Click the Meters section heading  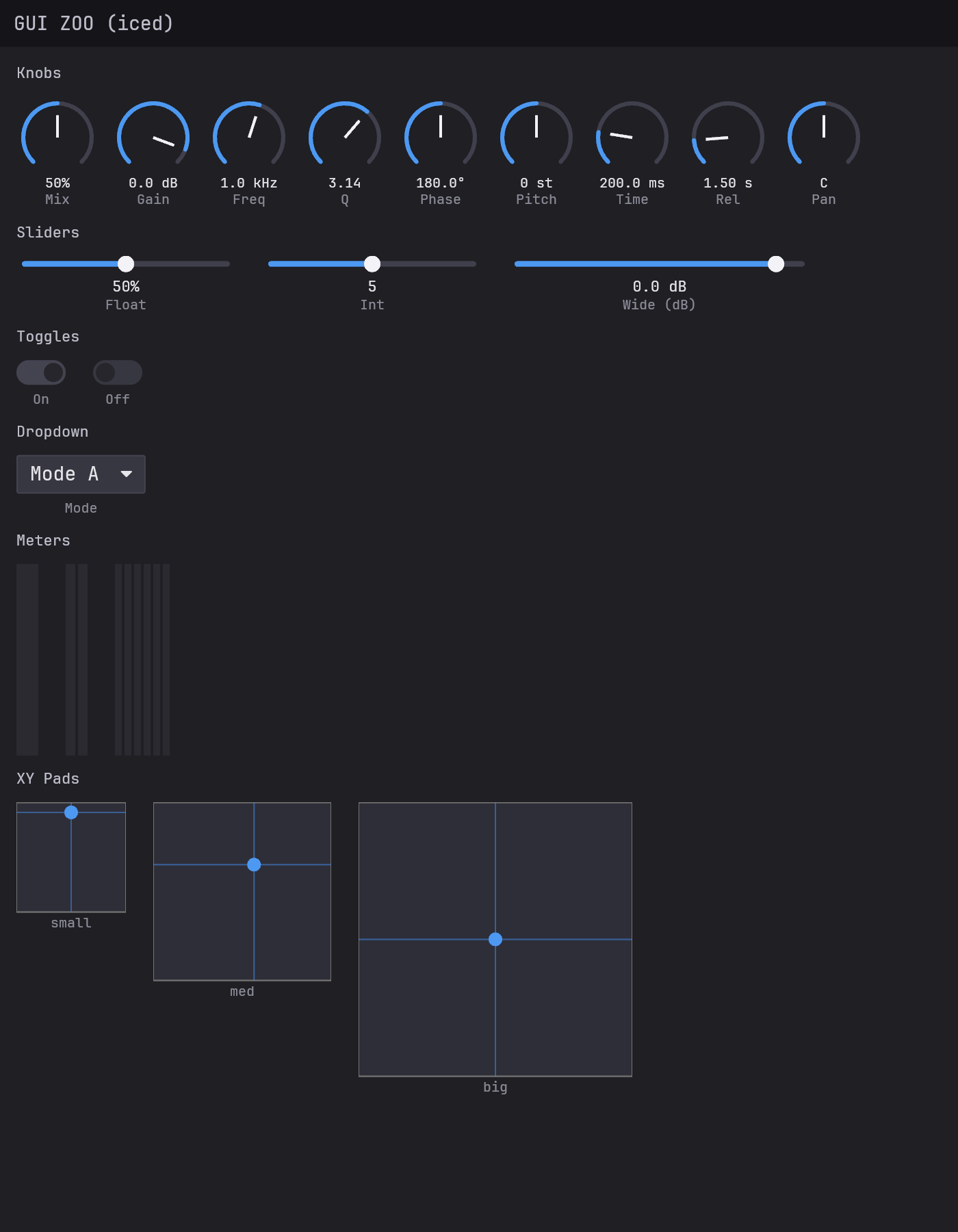43,540
